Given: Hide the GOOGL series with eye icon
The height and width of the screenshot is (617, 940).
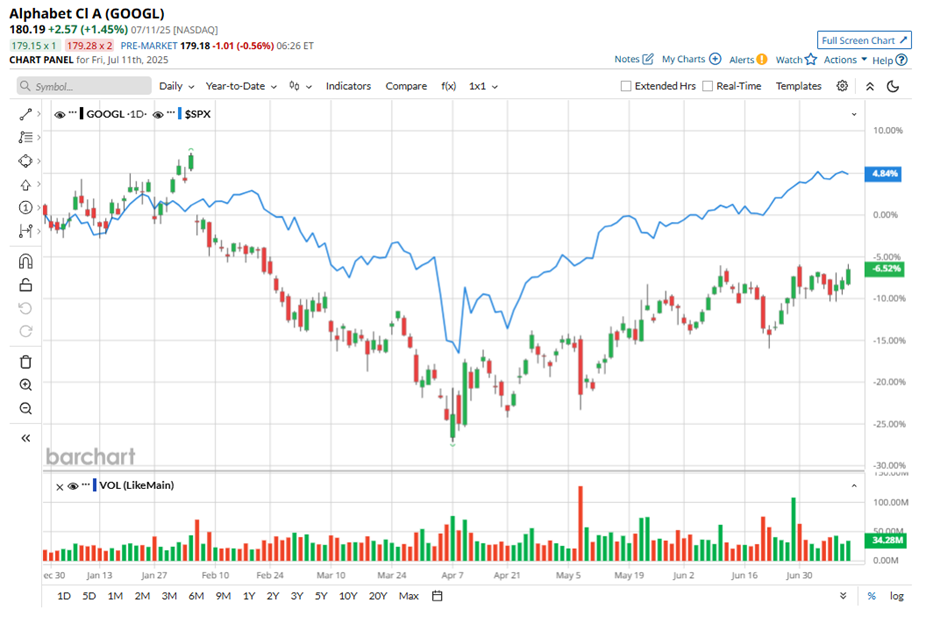Looking at the screenshot, I should [x=59, y=115].
